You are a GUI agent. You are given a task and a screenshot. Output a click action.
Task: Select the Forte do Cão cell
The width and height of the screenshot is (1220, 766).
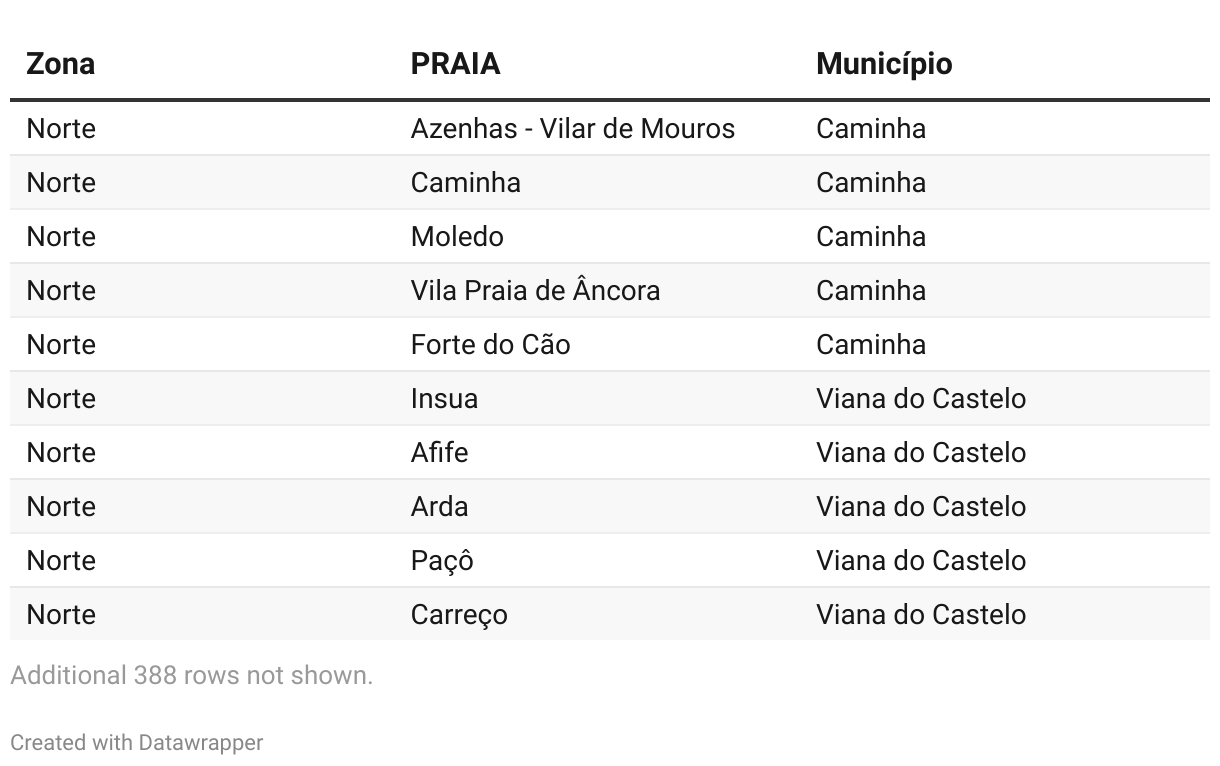pyautogui.click(x=490, y=345)
